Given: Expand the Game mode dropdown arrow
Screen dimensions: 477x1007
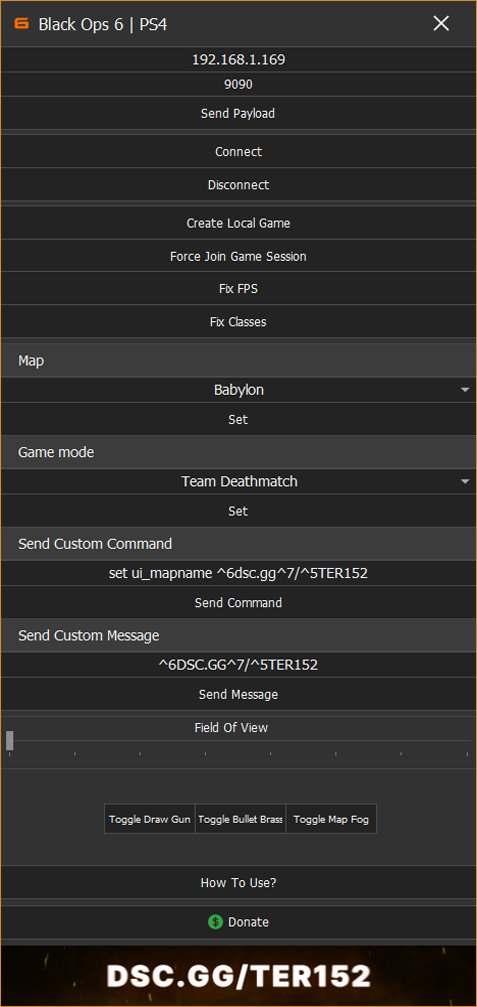Looking at the screenshot, I should tap(465, 482).
